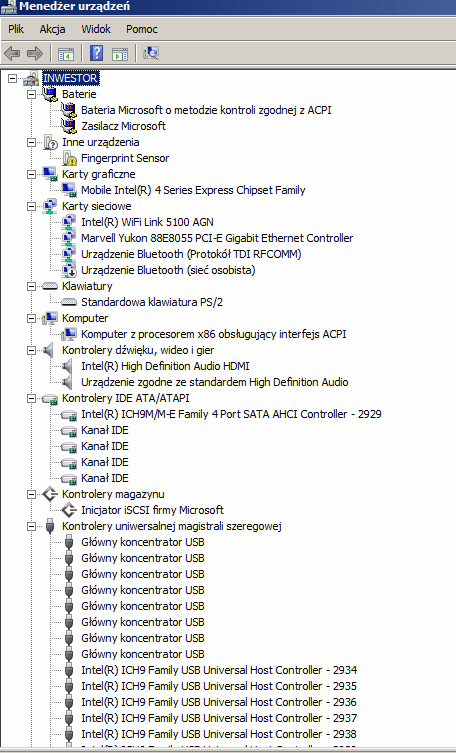The width and height of the screenshot is (456, 753).
Task: Collapse Kontrolery uniwersalnej magistrali szeregowej
Action: (x=31, y=526)
